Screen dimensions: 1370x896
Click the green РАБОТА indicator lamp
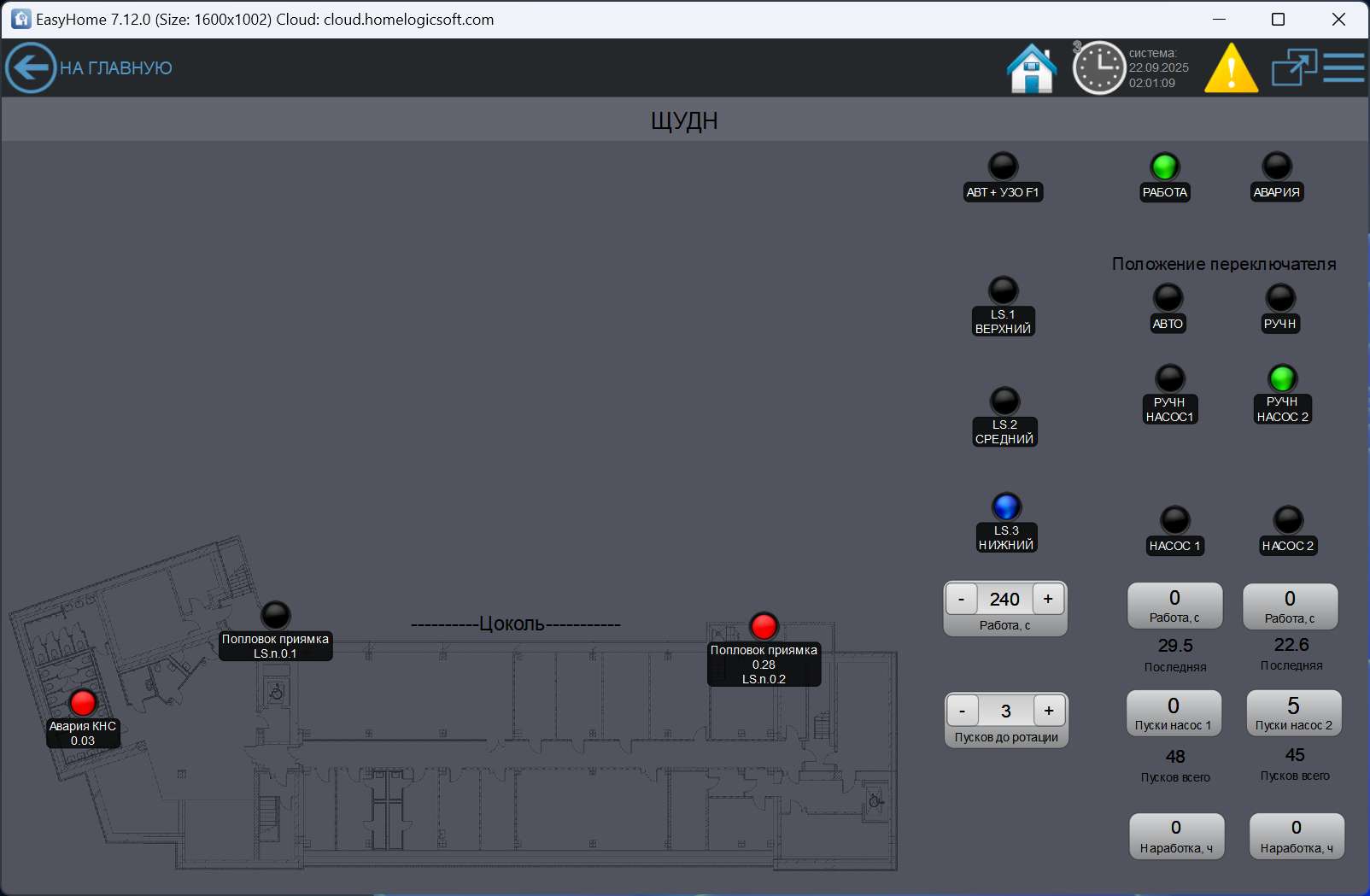point(1165,167)
